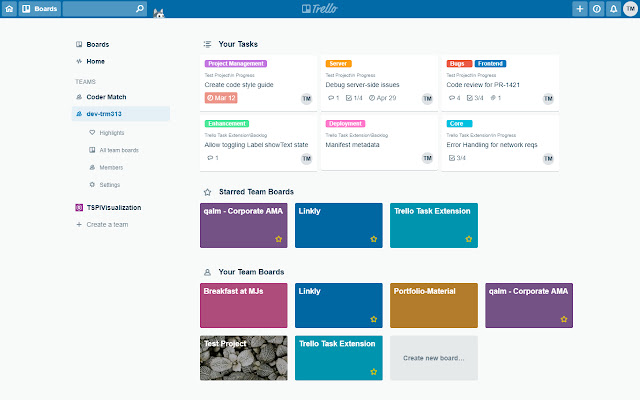
Task: Click the green Enhancement label
Action: pos(227,124)
